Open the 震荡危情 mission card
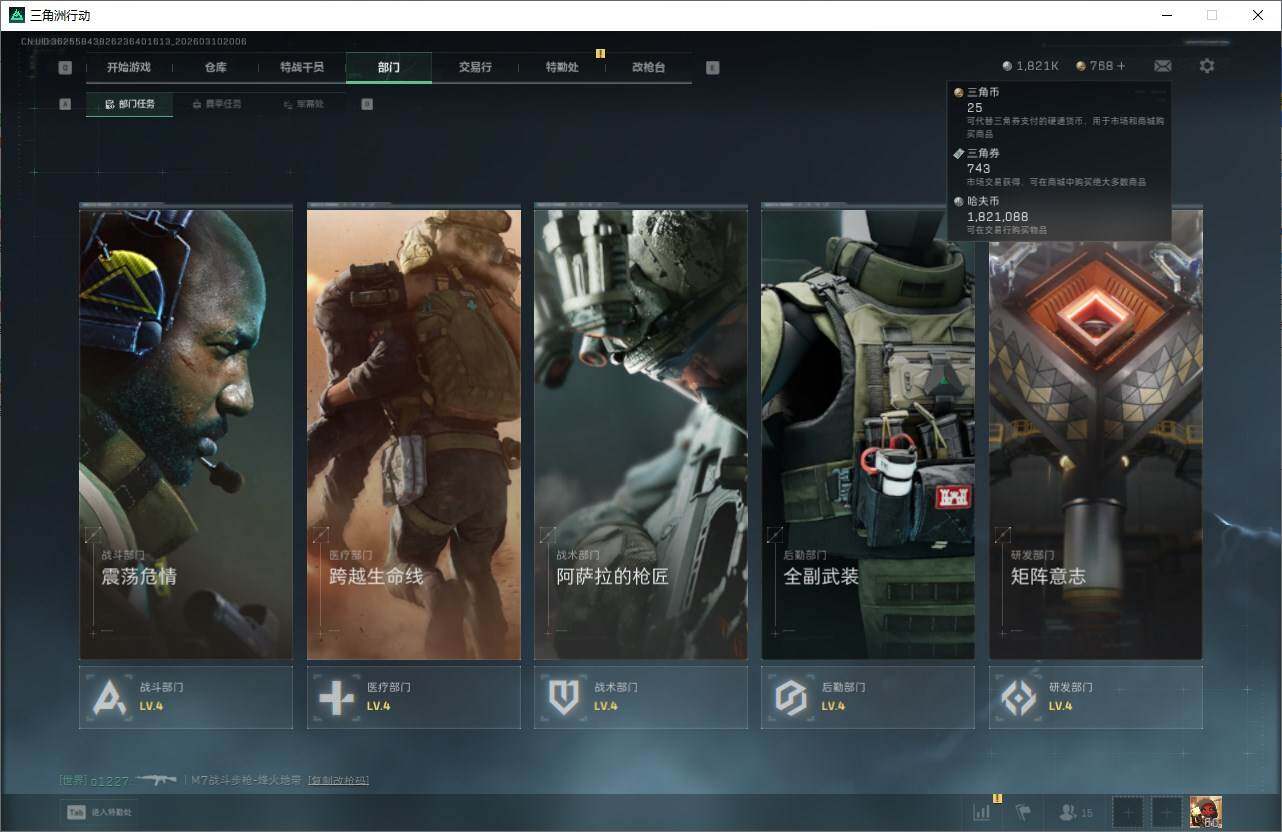This screenshot has height=832, width=1282. [x=186, y=432]
